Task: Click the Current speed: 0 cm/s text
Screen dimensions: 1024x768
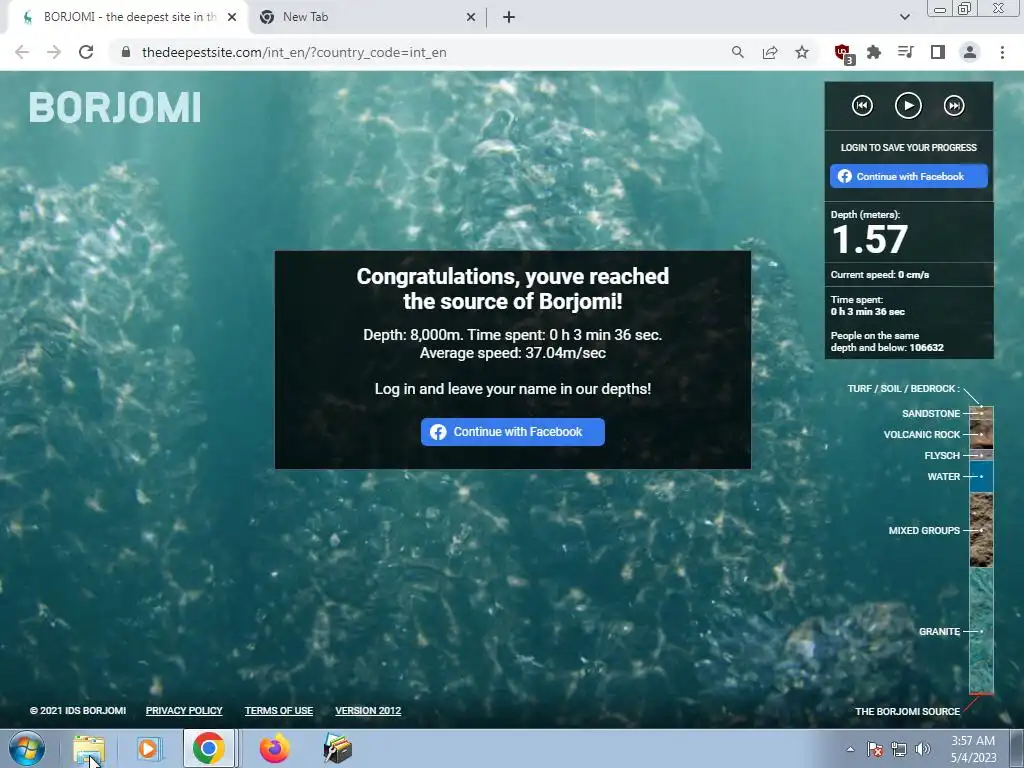Action: pyautogui.click(x=880, y=275)
